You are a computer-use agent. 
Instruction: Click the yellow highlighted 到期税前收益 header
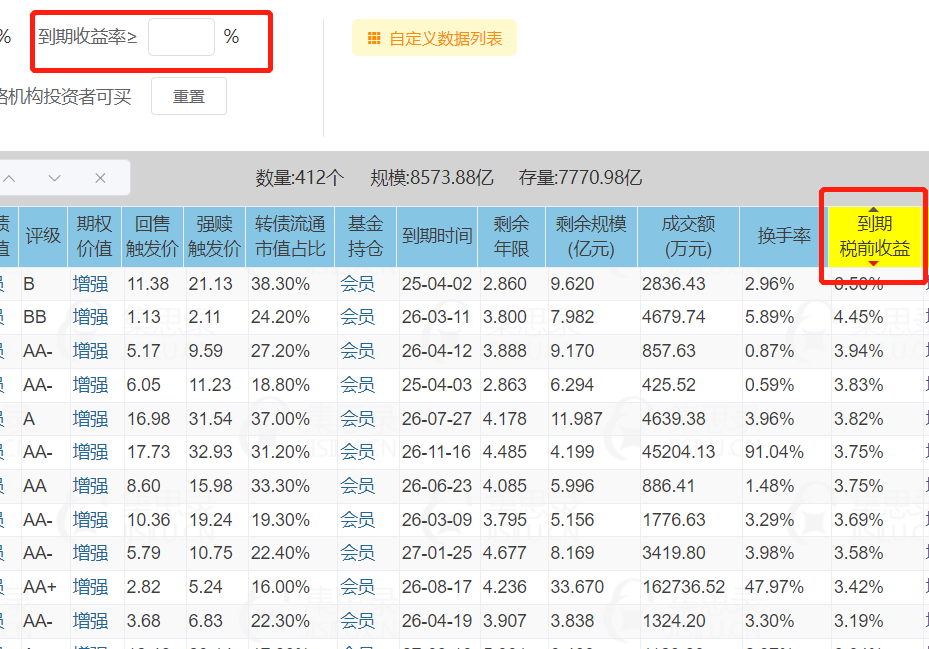click(874, 236)
